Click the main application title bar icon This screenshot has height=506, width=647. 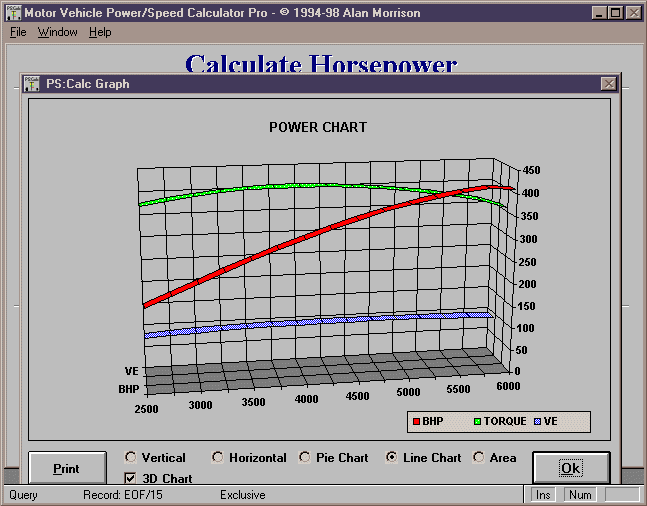coord(13,13)
